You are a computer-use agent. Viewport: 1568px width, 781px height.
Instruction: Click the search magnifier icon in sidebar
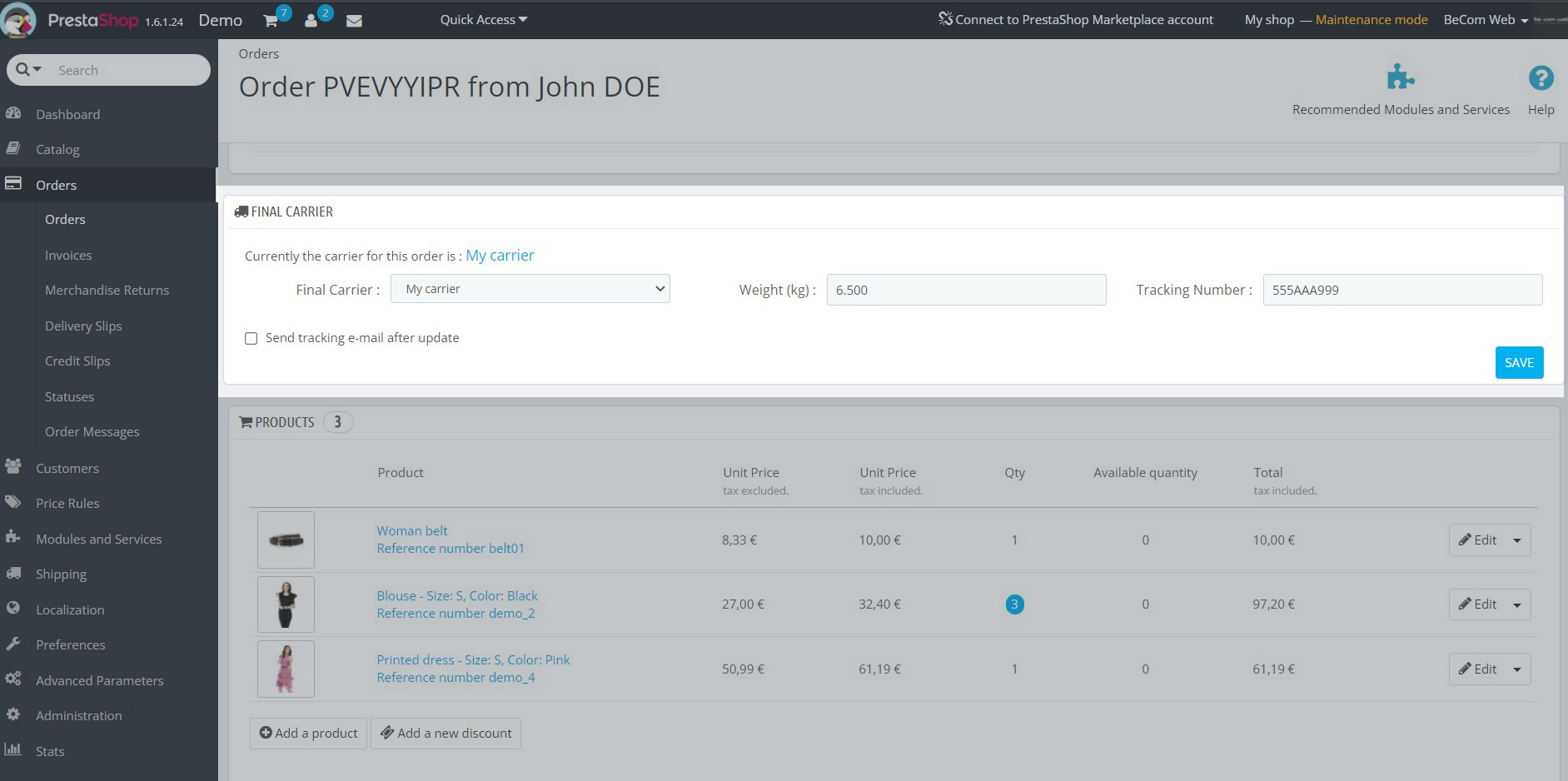click(23, 70)
